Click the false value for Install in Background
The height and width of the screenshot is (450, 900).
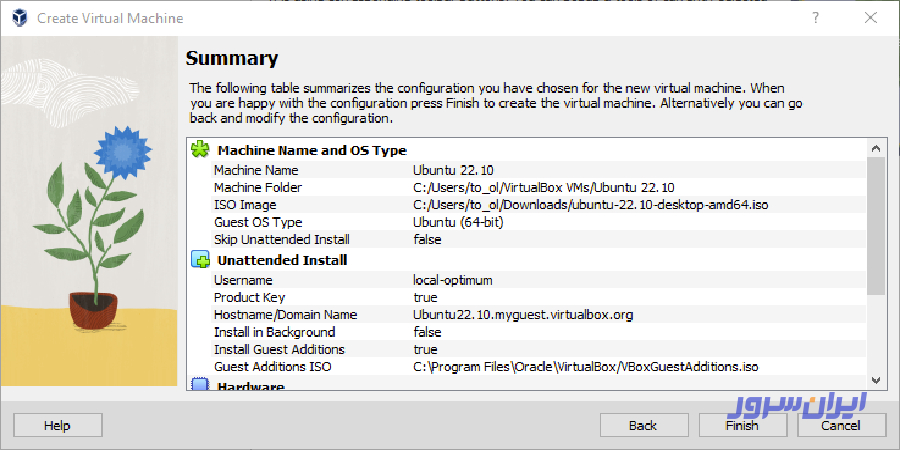427,332
